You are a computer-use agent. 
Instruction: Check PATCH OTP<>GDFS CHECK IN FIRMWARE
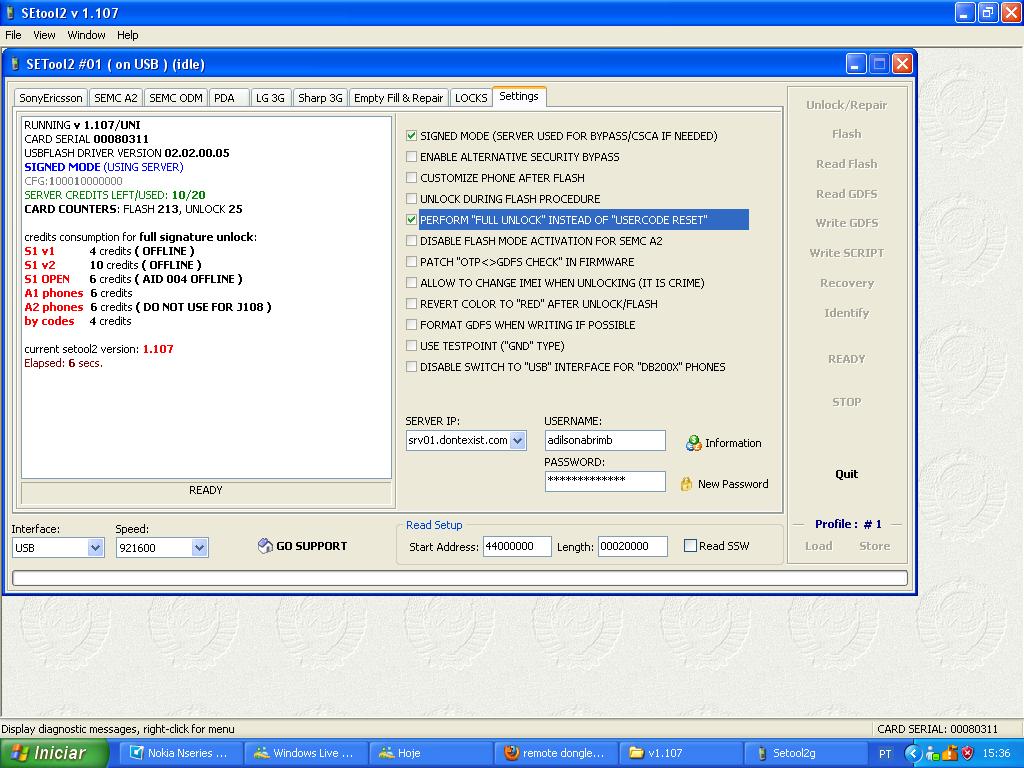411,262
